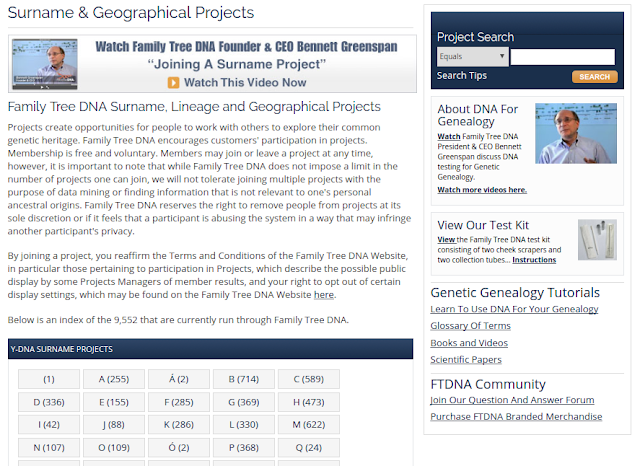This screenshot has width=640, height=466.
Task: Click the Genetic Genealogy Tutorials heading
Action: [515, 293]
